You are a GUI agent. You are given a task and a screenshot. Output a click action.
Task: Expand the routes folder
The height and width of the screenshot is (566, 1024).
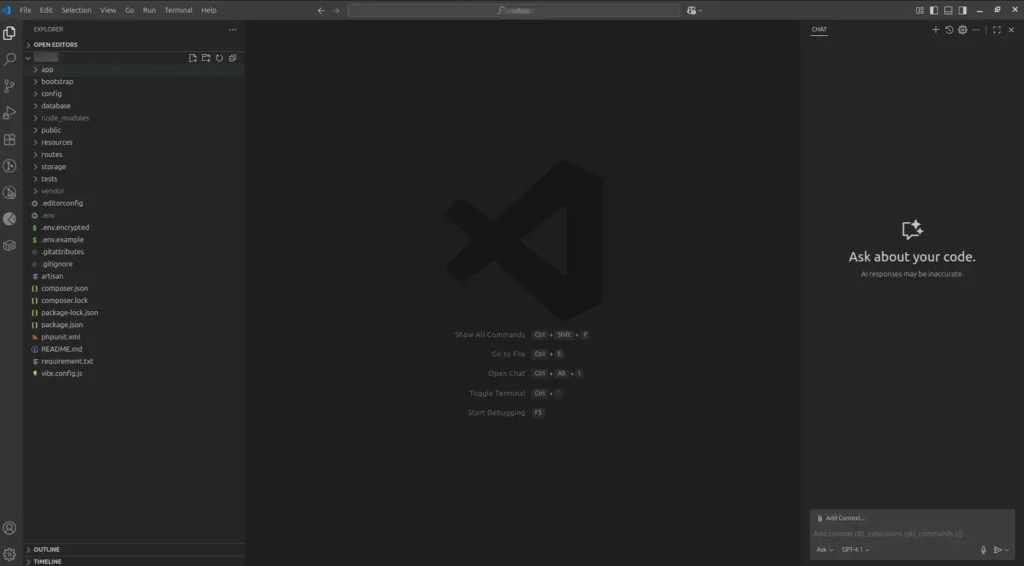coord(134,155)
